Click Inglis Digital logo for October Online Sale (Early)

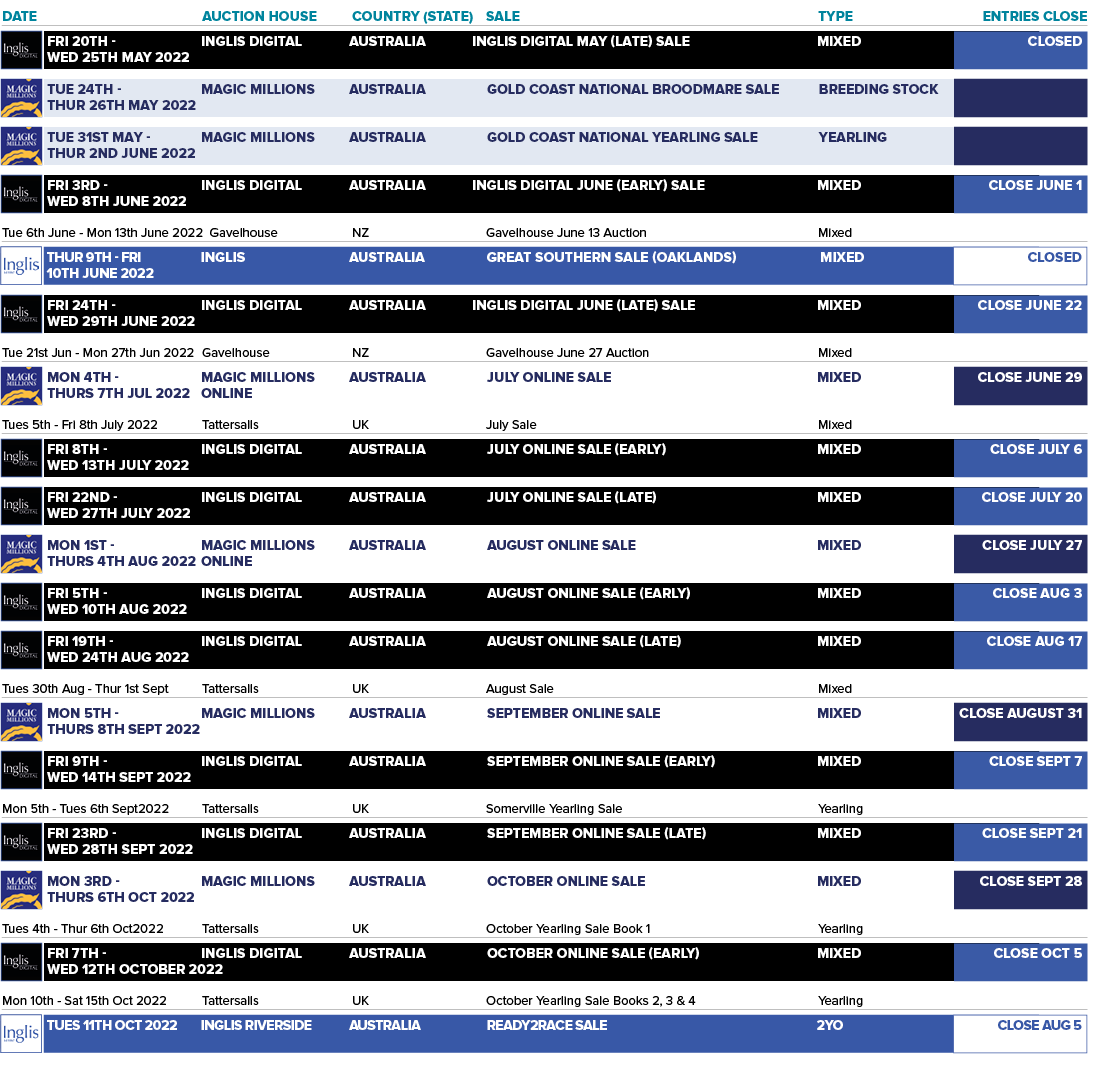[x=21, y=962]
